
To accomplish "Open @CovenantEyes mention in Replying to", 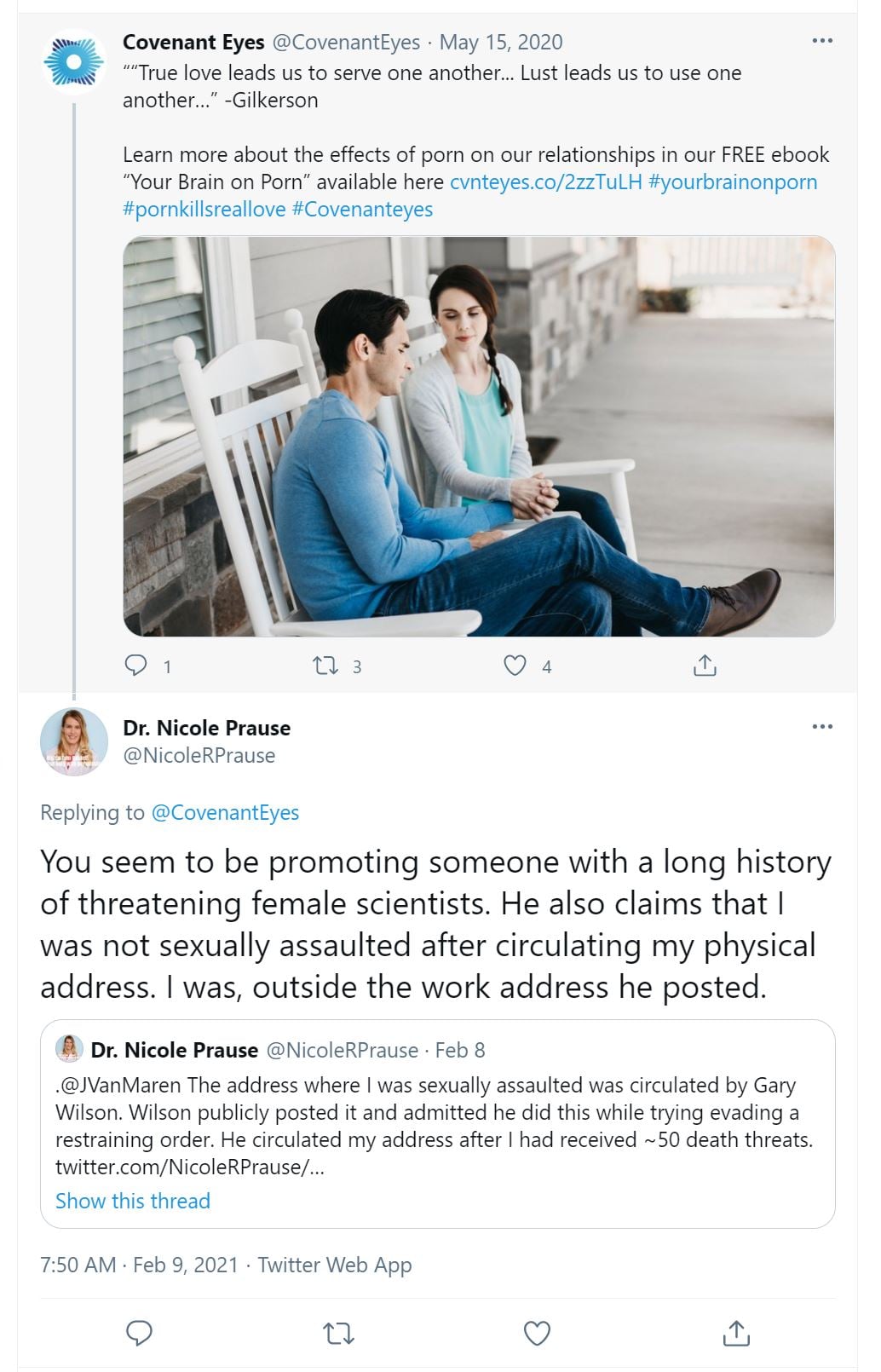I will pyautogui.click(x=225, y=813).
